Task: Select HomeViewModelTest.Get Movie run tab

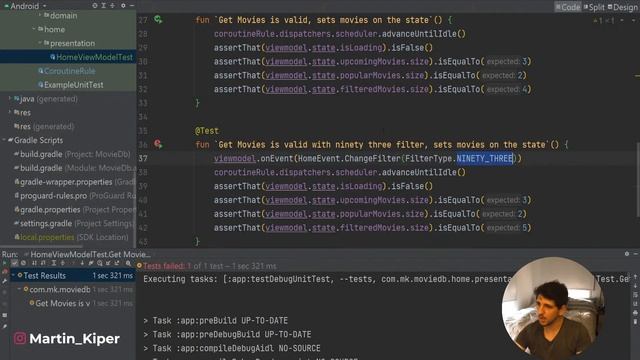Action: click(x=87, y=254)
